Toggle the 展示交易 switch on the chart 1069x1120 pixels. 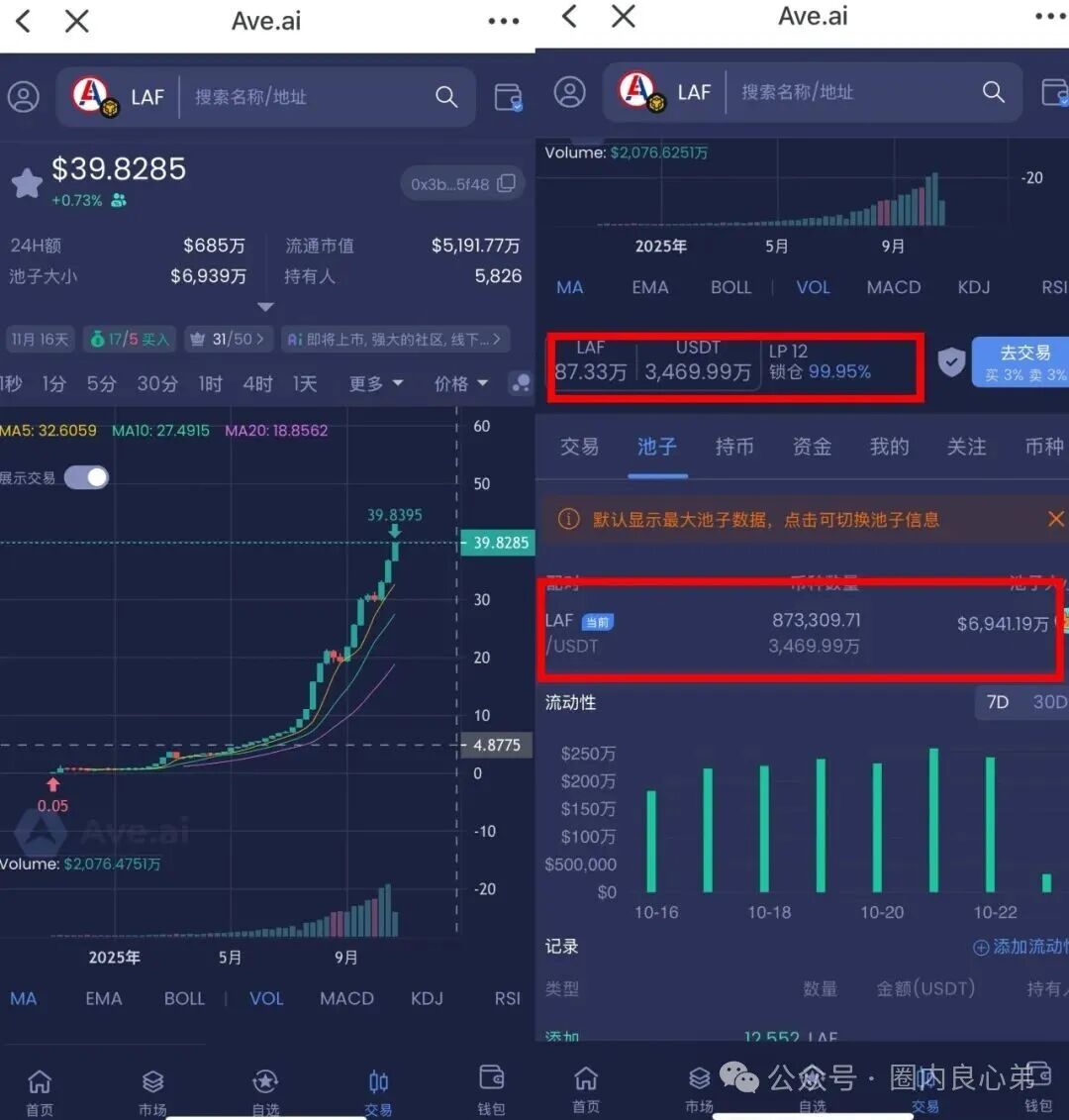[x=86, y=477]
